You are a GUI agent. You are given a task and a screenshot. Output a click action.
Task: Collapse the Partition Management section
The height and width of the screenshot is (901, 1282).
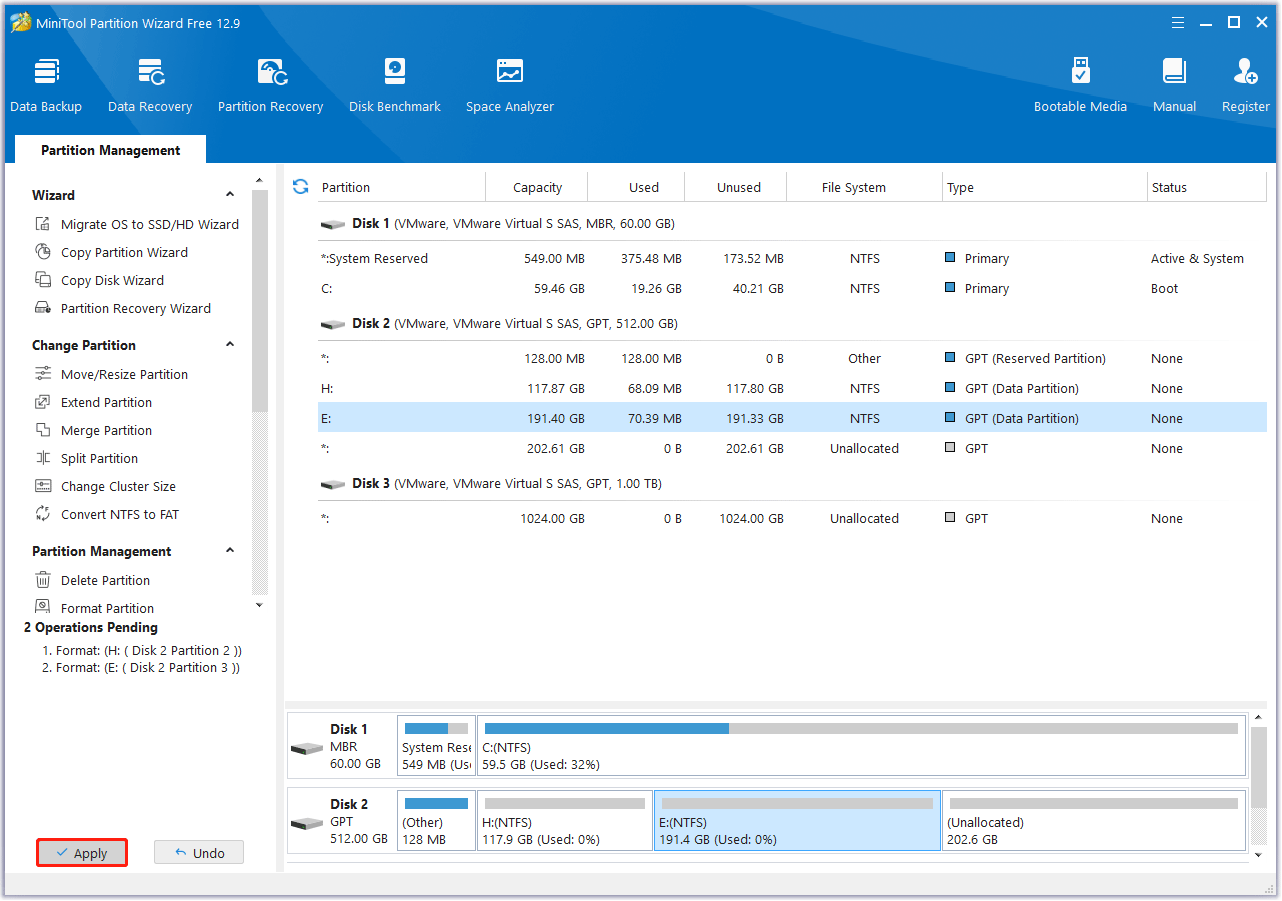point(230,551)
